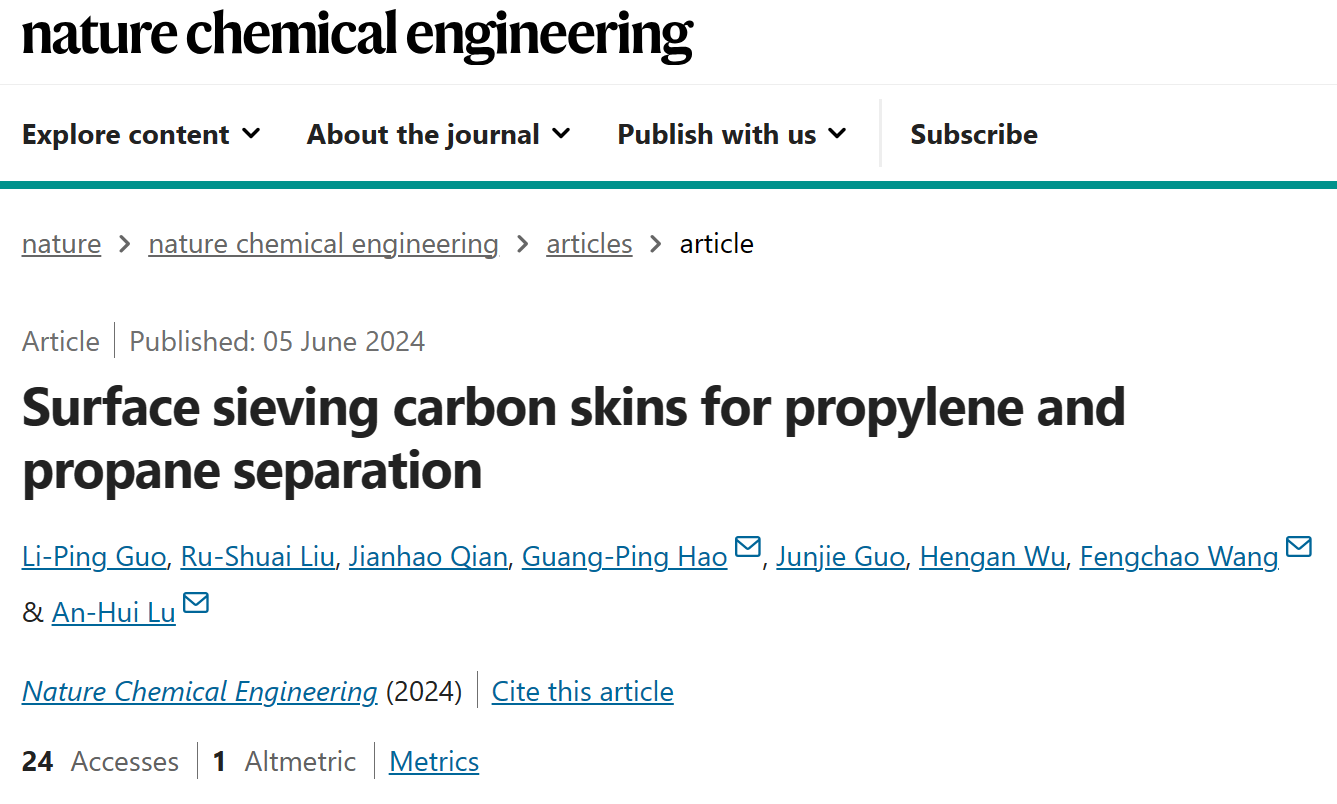Click author name Ru-Shuai Liu
This screenshot has width=1337, height=804.
pyautogui.click(x=257, y=556)
